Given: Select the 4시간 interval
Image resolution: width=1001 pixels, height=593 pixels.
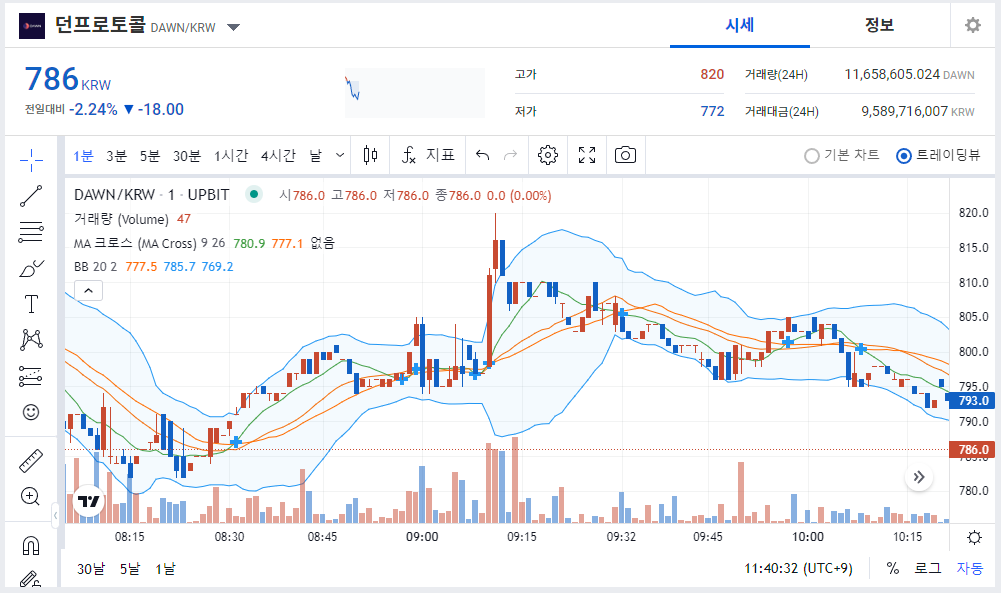Looking at the screenshot, I should [x=278, y=156].
